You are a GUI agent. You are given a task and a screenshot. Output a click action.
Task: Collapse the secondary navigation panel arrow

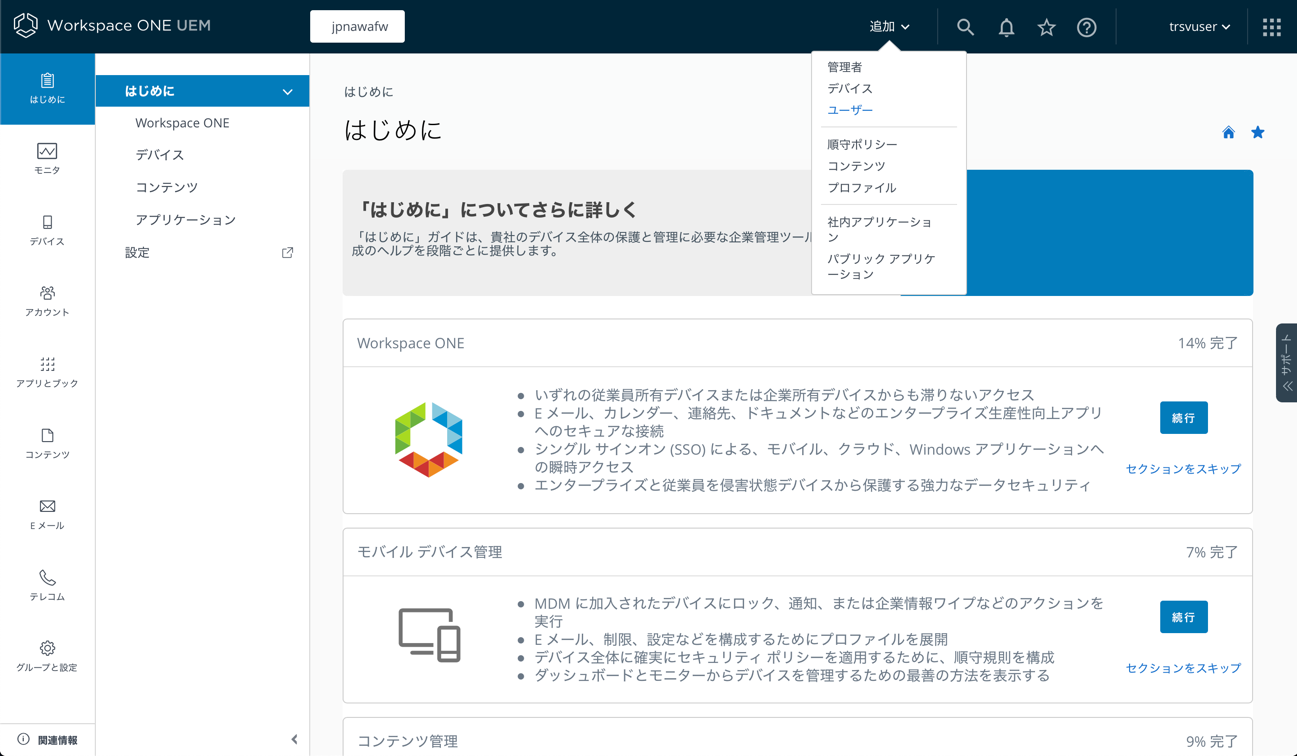tap(294, 740)
